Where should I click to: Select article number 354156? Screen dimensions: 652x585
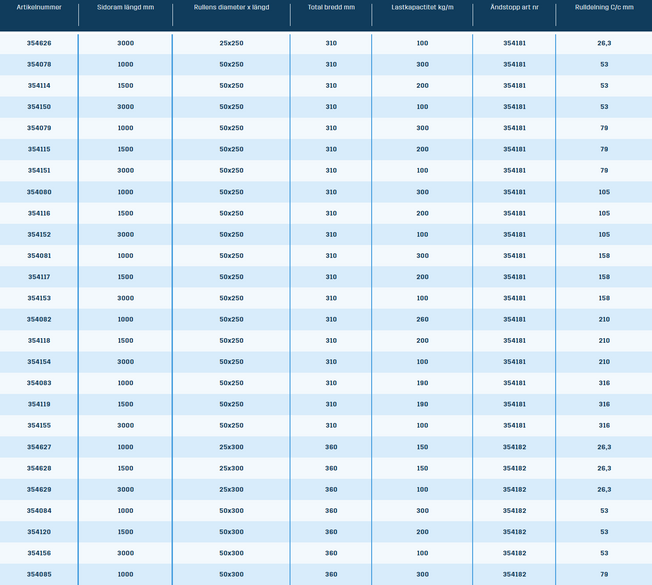39,553
